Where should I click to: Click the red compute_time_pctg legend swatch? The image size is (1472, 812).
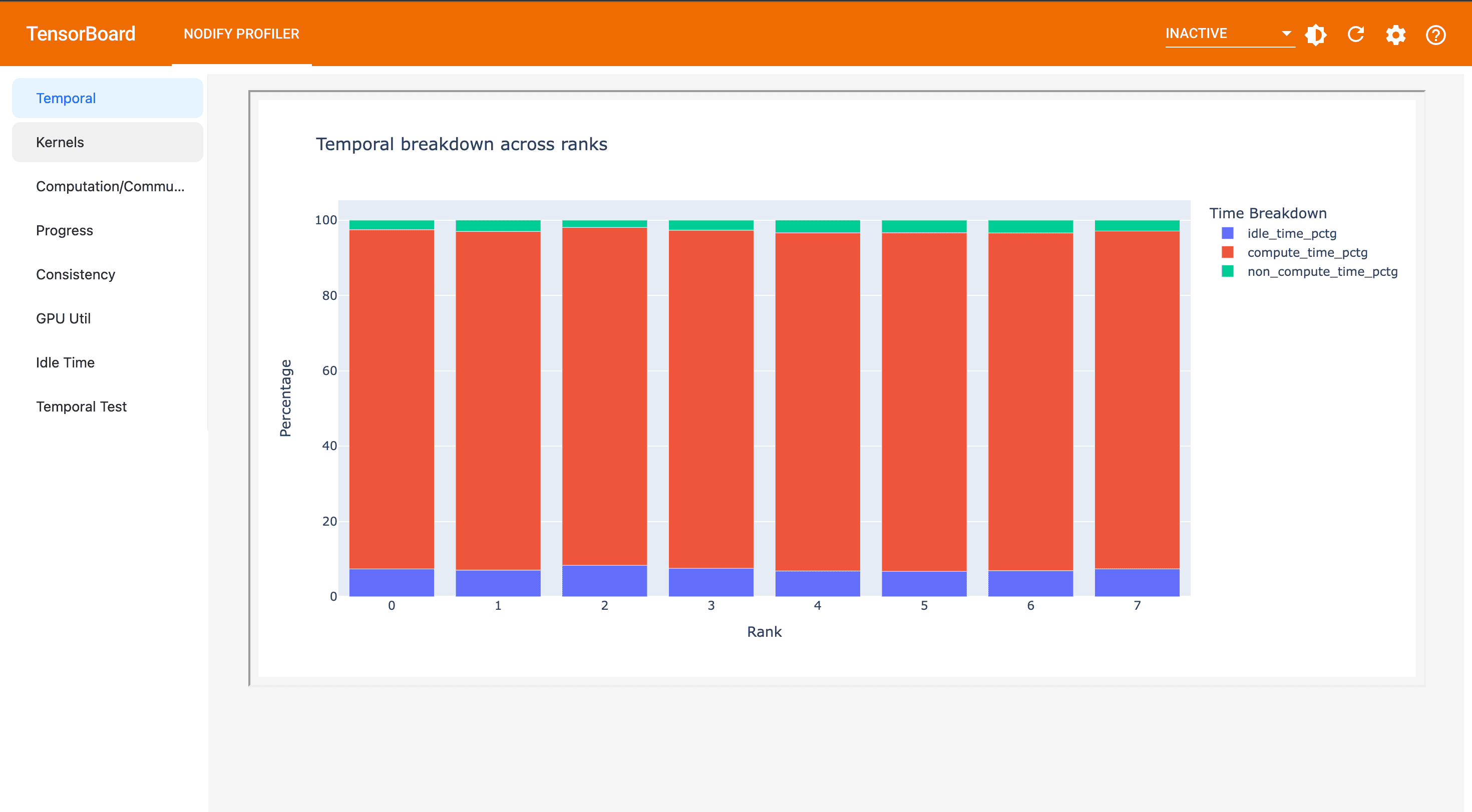click(1228, 252)
